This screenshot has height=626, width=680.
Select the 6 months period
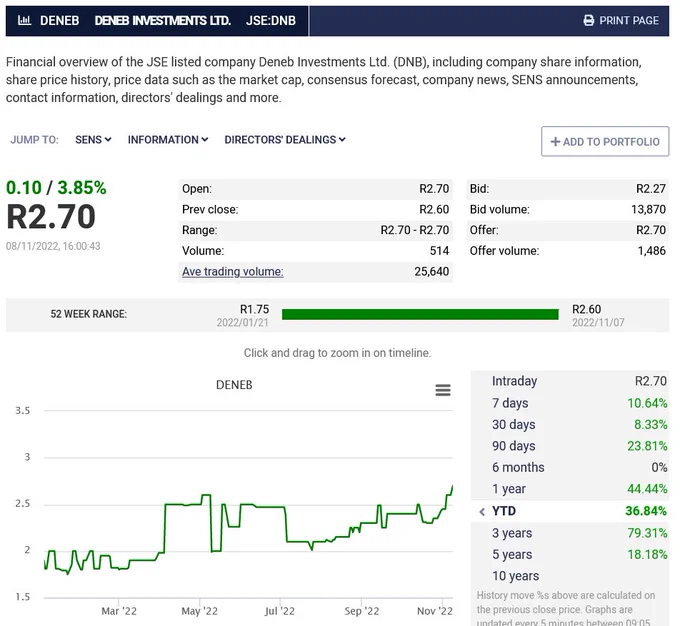pos(570,467)
